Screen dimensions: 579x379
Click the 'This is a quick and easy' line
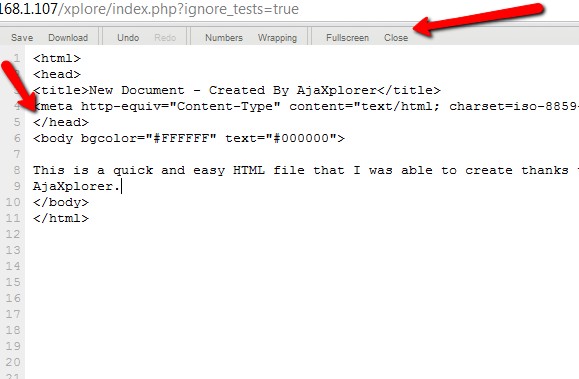(306, 170)
